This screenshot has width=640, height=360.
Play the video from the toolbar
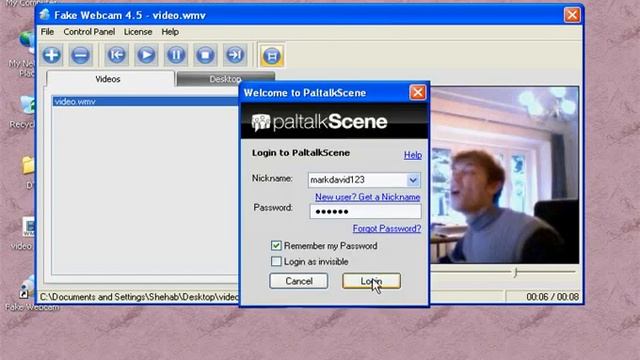(146, 55)
